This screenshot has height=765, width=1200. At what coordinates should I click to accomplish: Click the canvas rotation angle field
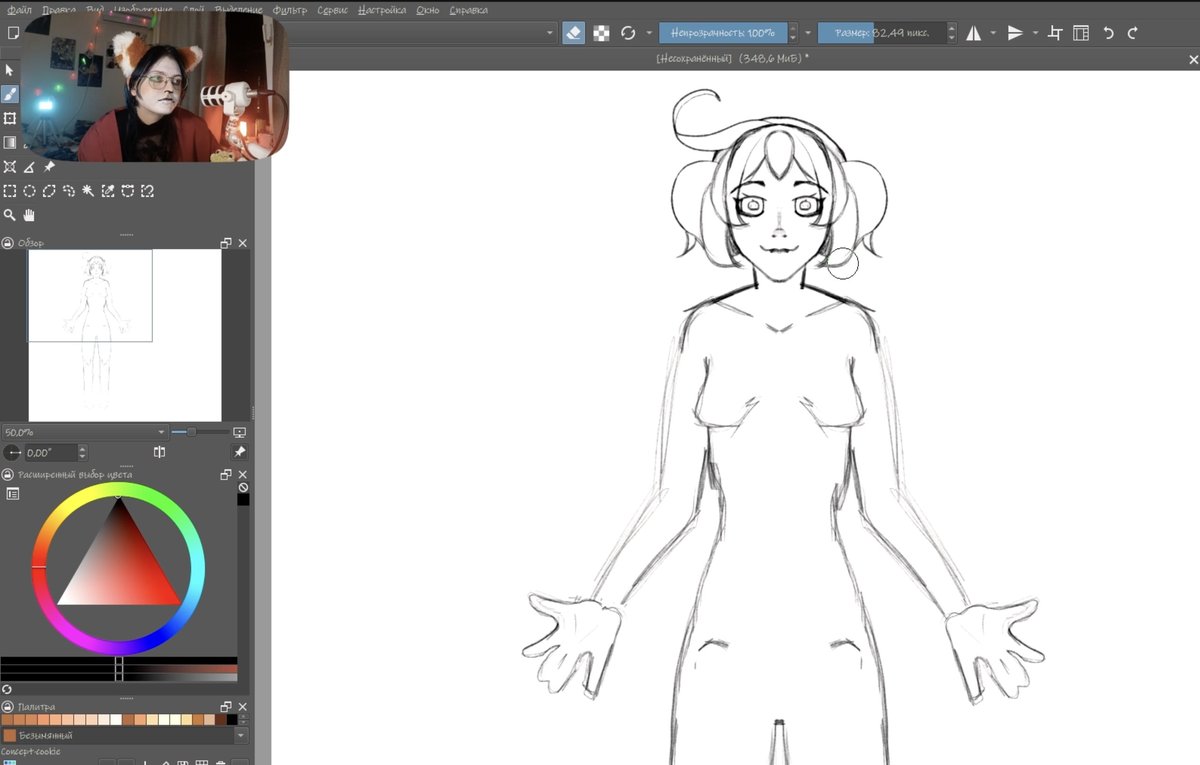[x=51, y=453]
